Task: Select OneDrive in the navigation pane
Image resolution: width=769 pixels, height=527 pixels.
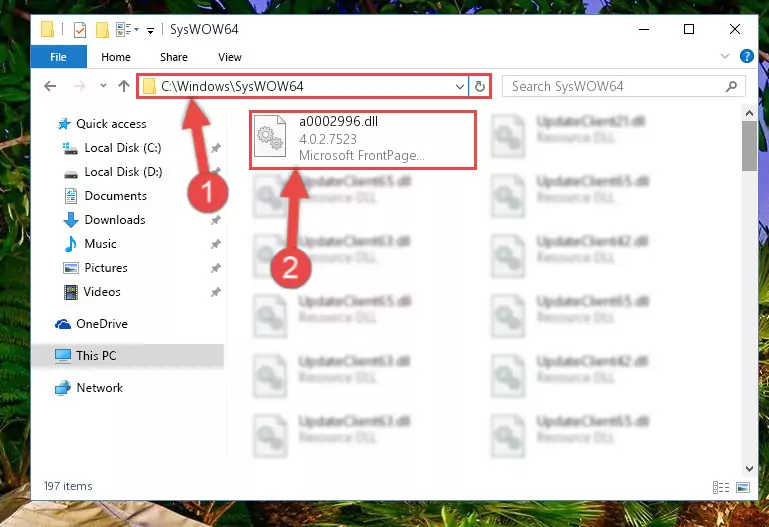Action: click(x=102, y=324)
